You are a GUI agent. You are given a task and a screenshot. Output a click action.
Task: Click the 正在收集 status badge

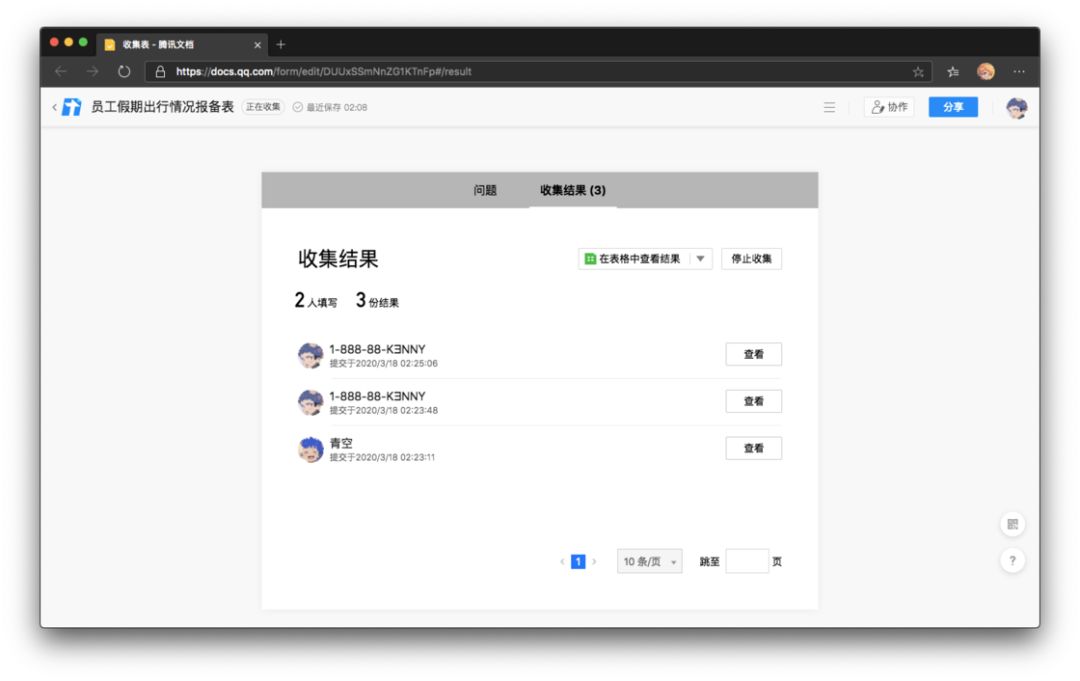coord(263,107)
